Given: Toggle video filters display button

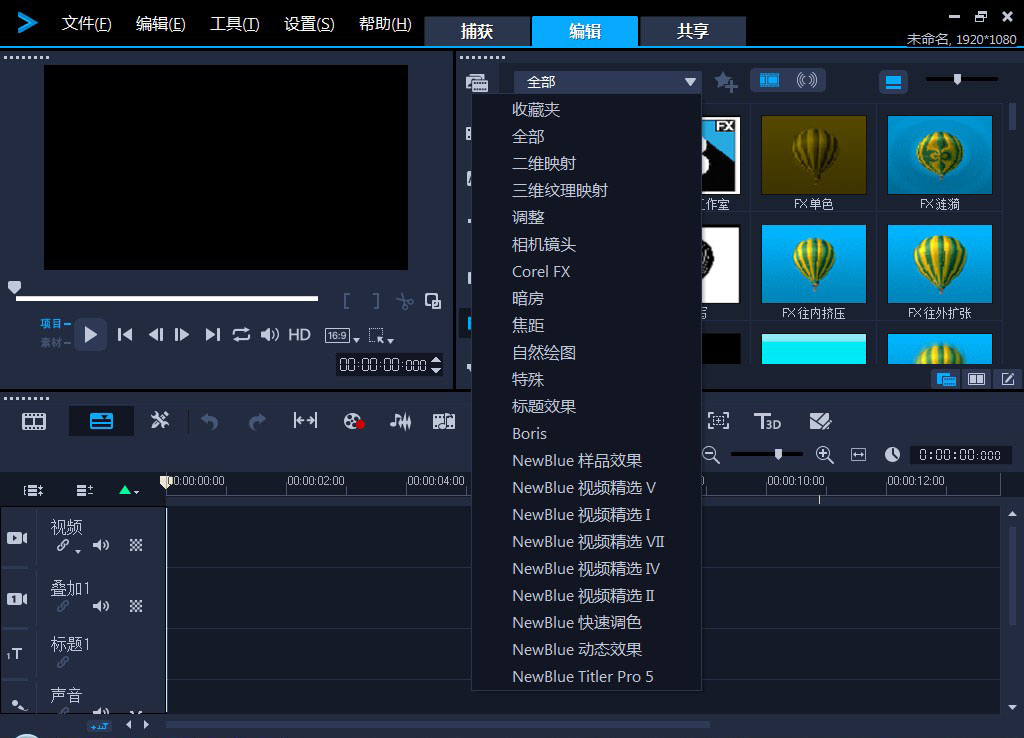Looking at the screenshot, I should click(x=769, y=80).
